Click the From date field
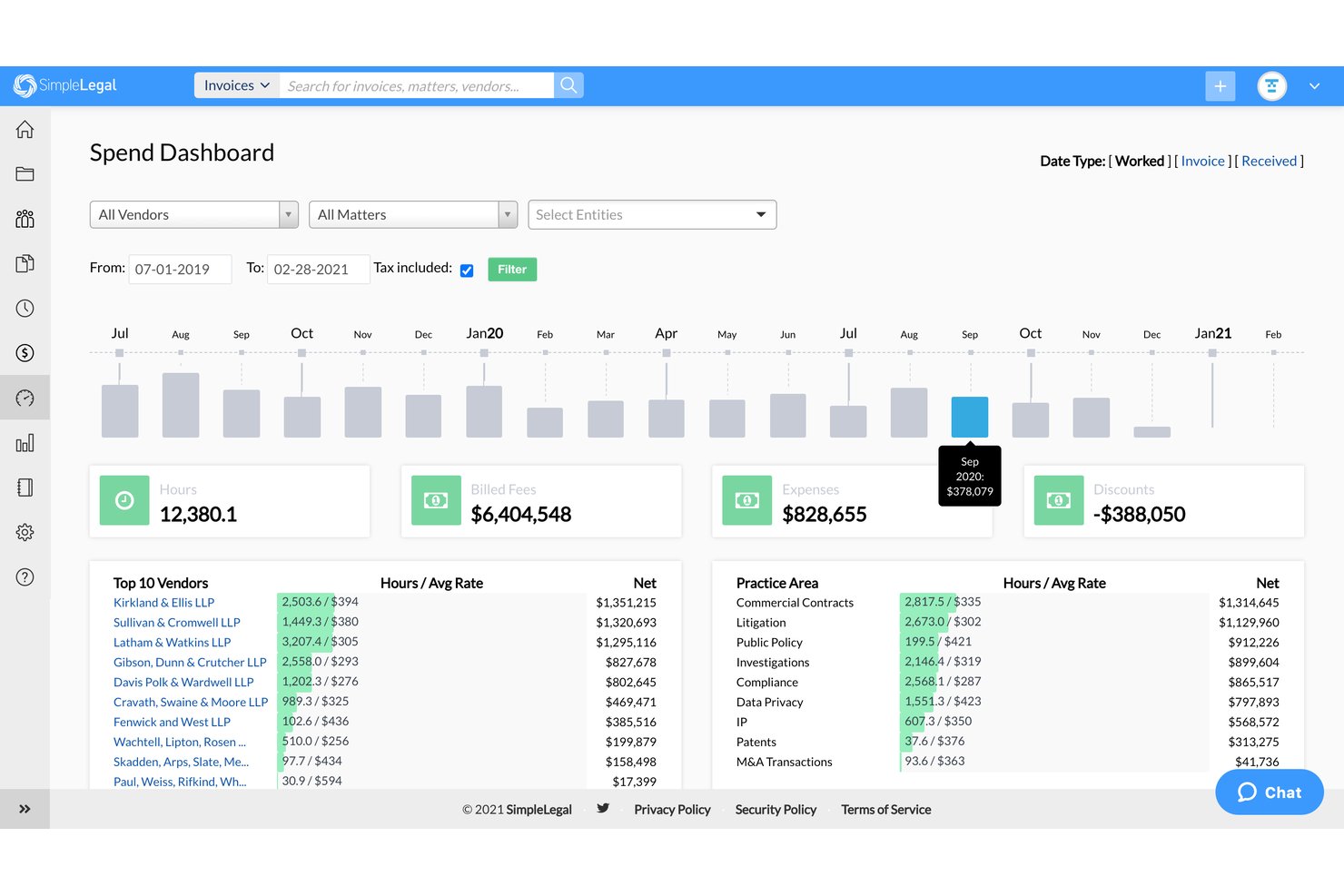 (180, 270)
